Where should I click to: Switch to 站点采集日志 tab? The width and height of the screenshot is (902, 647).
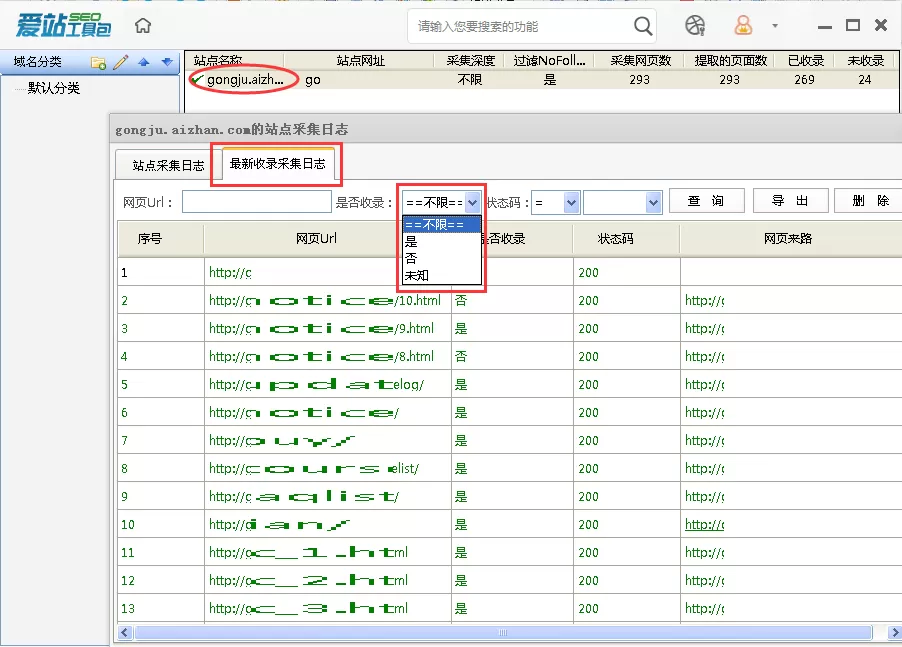[168, 166]
